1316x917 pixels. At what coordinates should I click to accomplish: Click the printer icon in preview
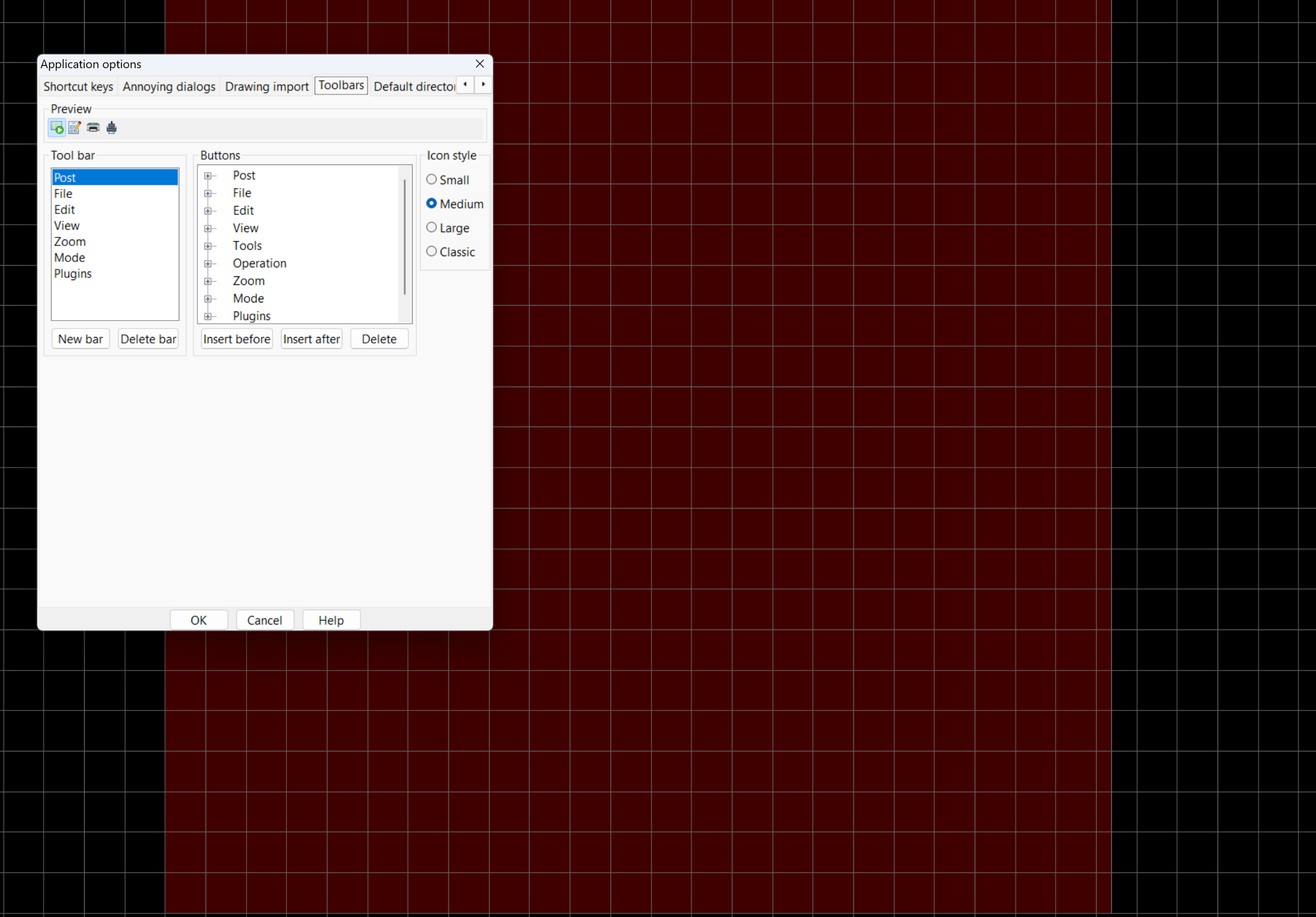coord(93,127)
